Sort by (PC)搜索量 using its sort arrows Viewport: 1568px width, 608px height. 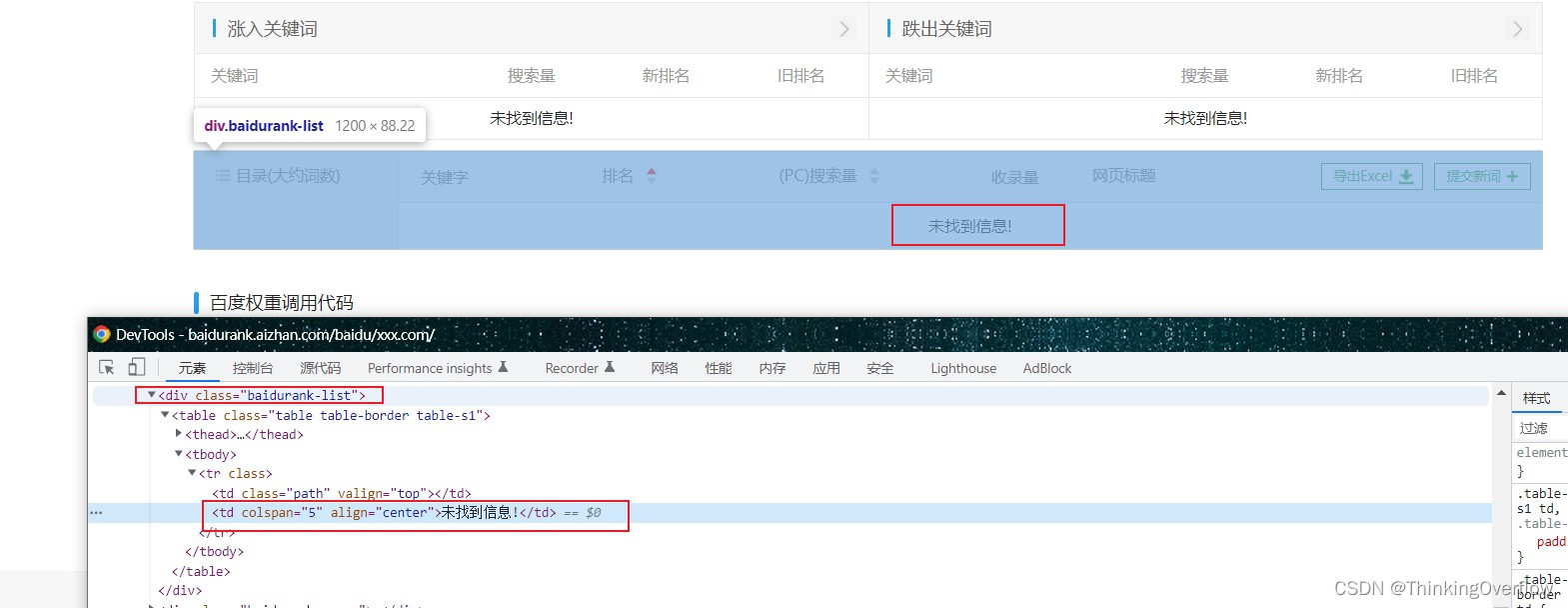coord(874,176)
